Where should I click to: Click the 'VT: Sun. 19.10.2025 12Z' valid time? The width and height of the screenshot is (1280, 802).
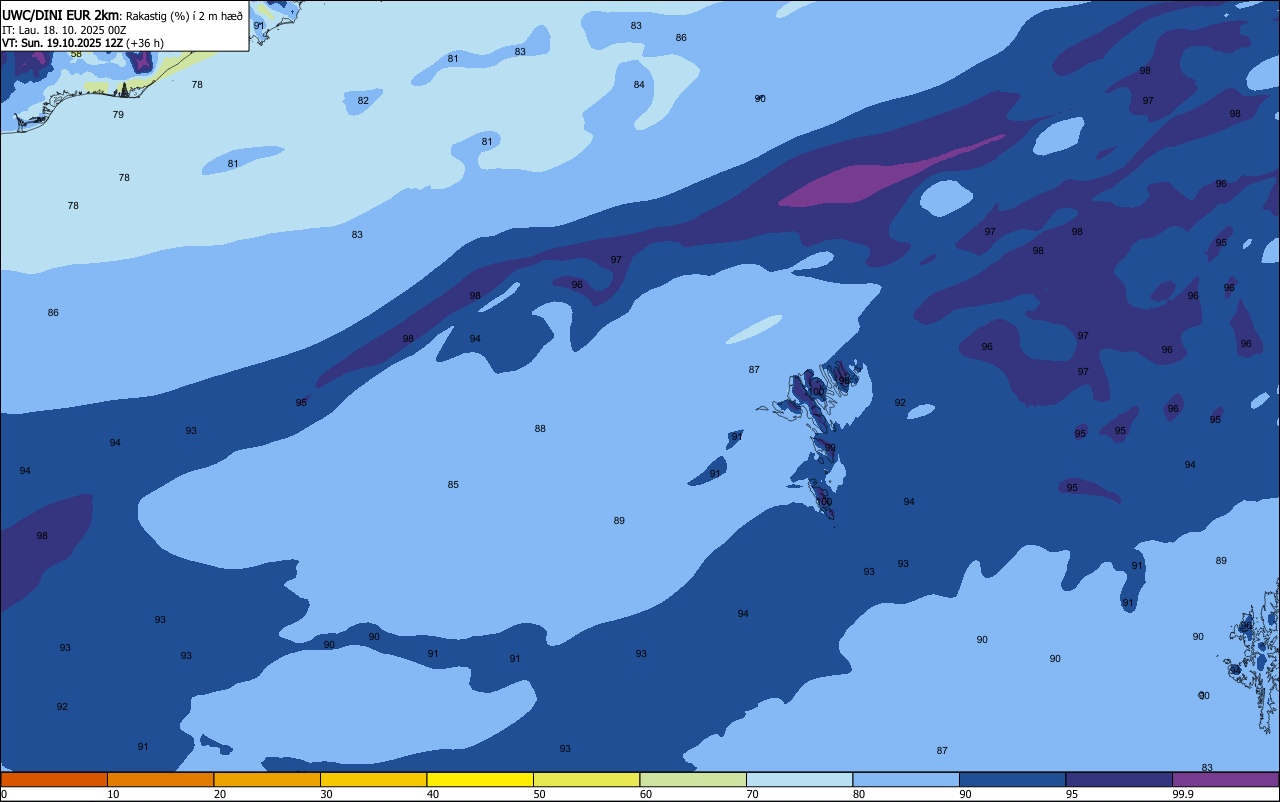pos(62,43)
